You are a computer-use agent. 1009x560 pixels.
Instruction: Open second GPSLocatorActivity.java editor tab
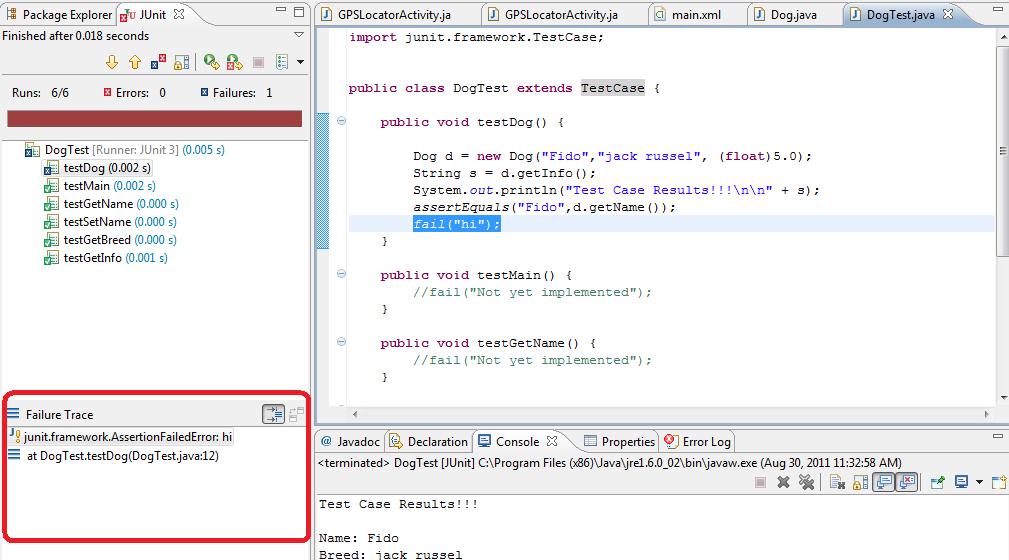coord(553,14)
